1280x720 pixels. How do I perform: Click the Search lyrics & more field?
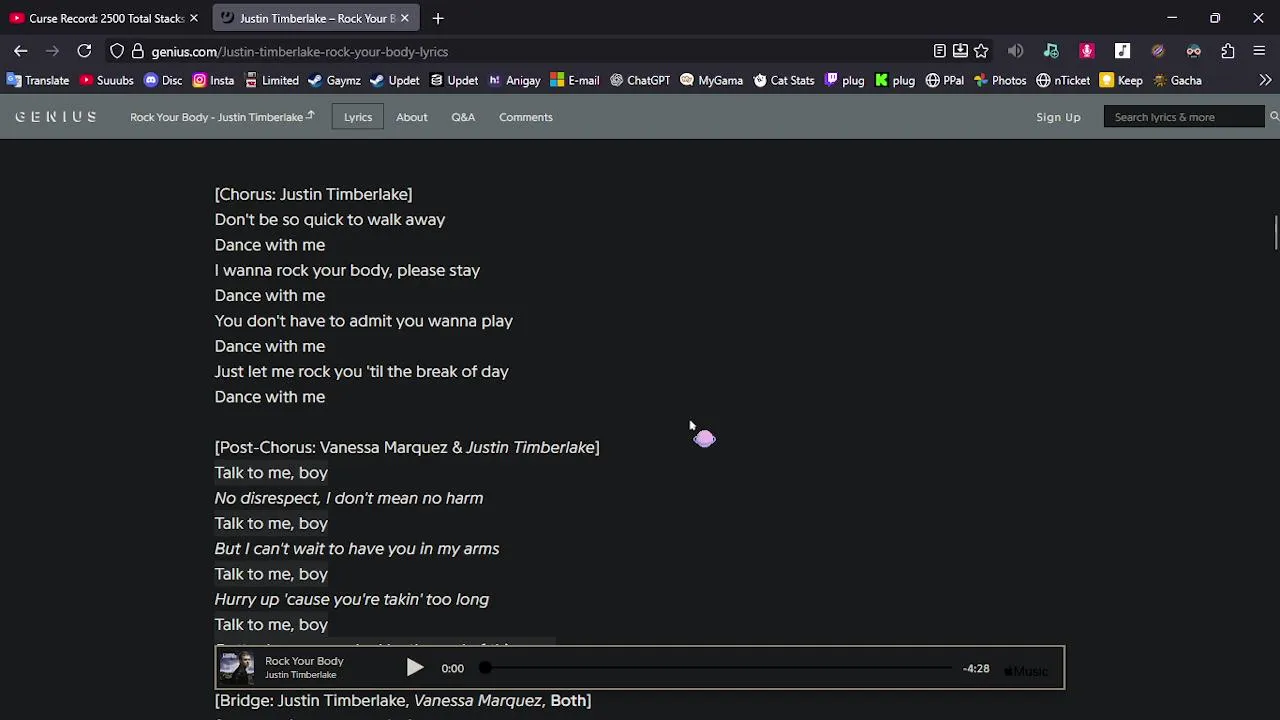pos(1184,117)
